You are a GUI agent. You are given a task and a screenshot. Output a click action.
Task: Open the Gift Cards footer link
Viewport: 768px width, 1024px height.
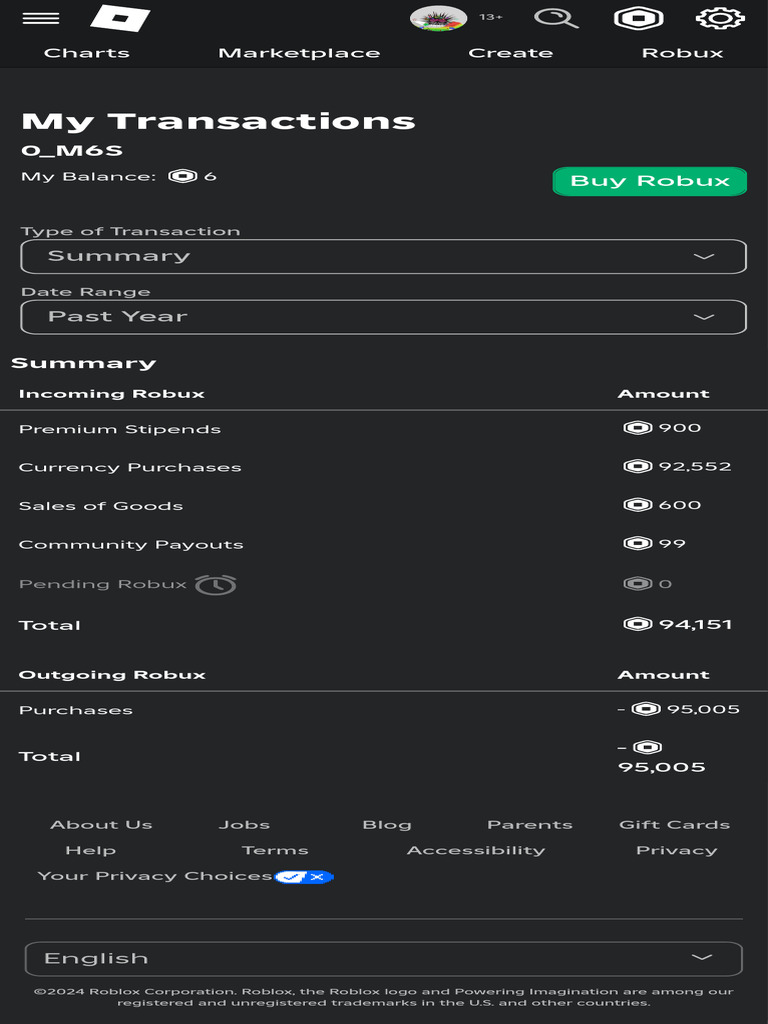pyautogui.click(x=674, y=825)
